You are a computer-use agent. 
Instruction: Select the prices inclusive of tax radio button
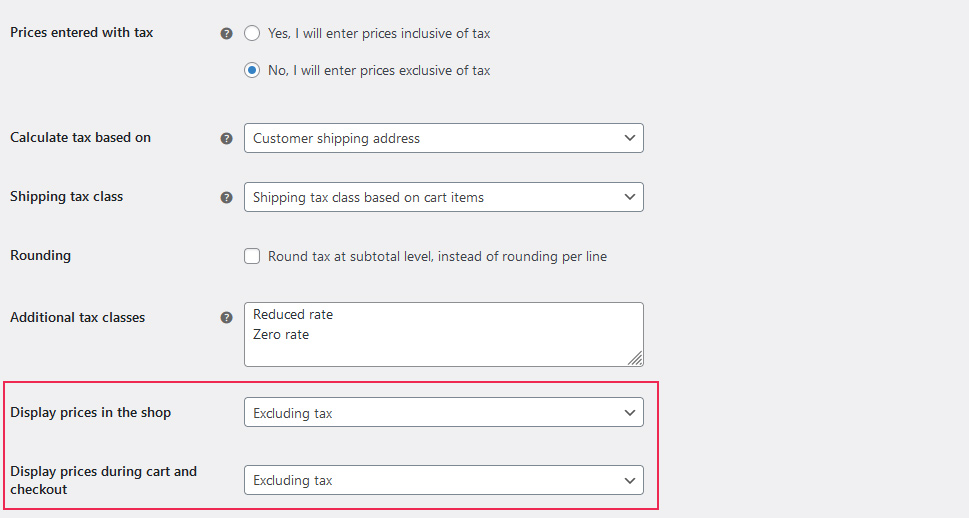252,33
